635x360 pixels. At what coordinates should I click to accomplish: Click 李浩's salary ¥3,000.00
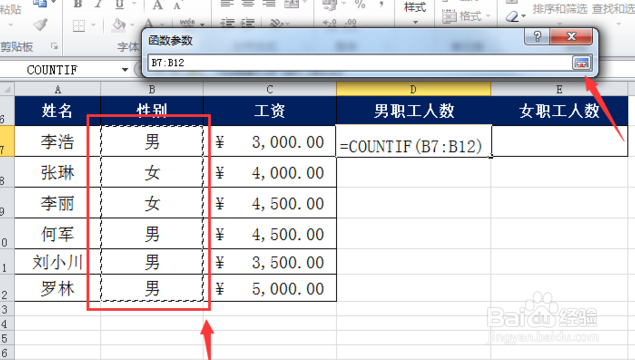270,141
